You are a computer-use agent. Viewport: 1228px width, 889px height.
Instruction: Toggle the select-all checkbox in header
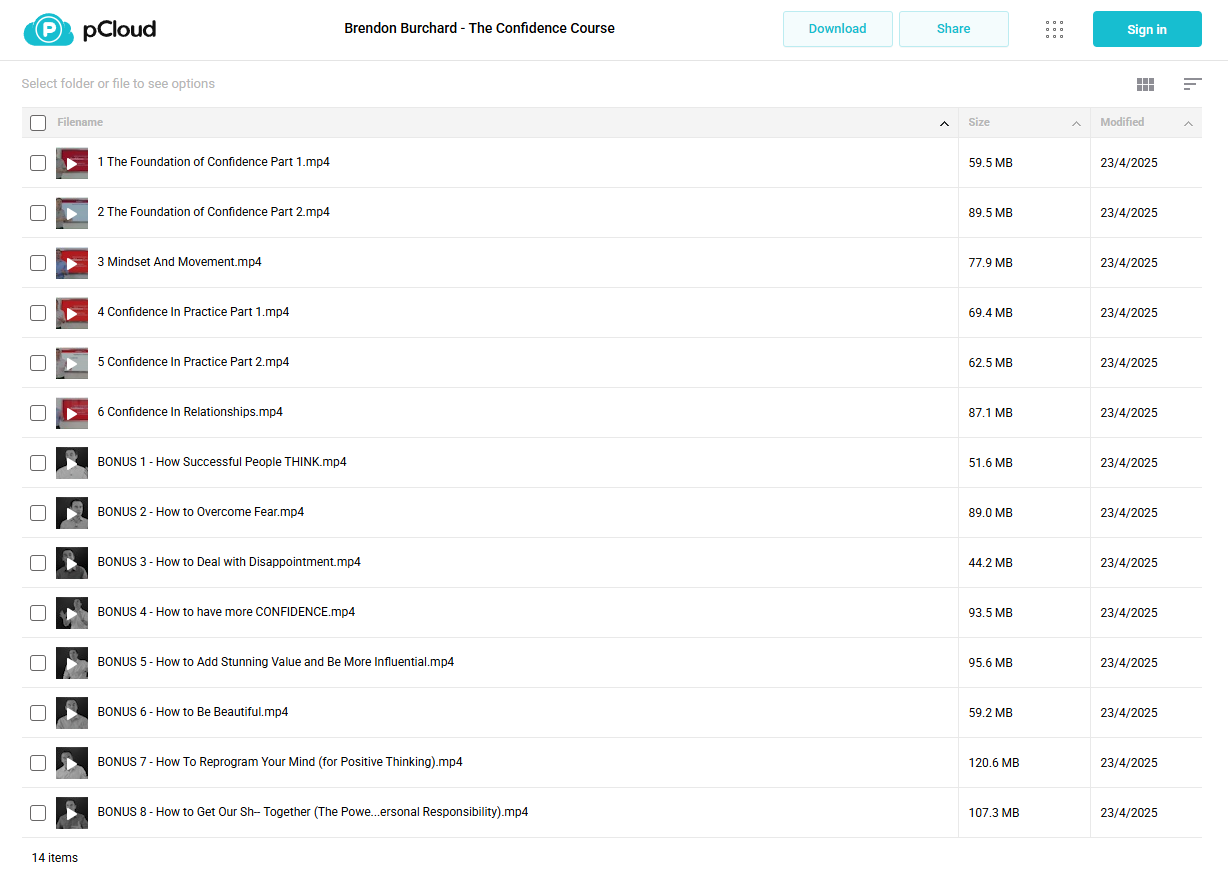[x=38, y=123]
